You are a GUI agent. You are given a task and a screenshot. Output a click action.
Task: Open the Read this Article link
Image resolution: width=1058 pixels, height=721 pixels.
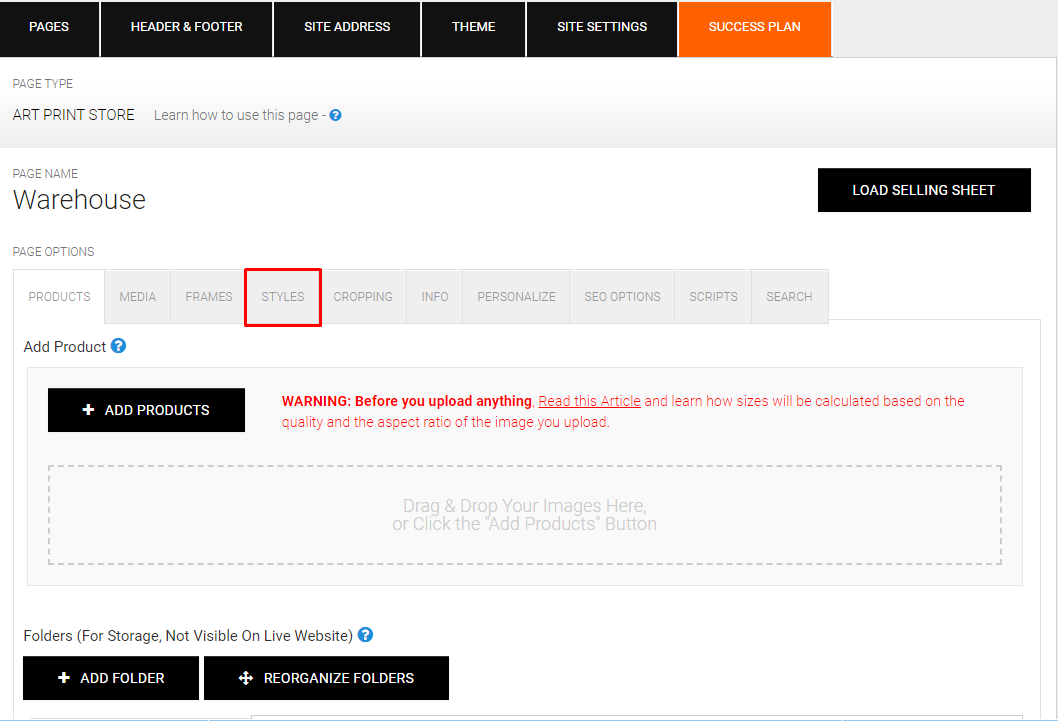pos(589,401)
